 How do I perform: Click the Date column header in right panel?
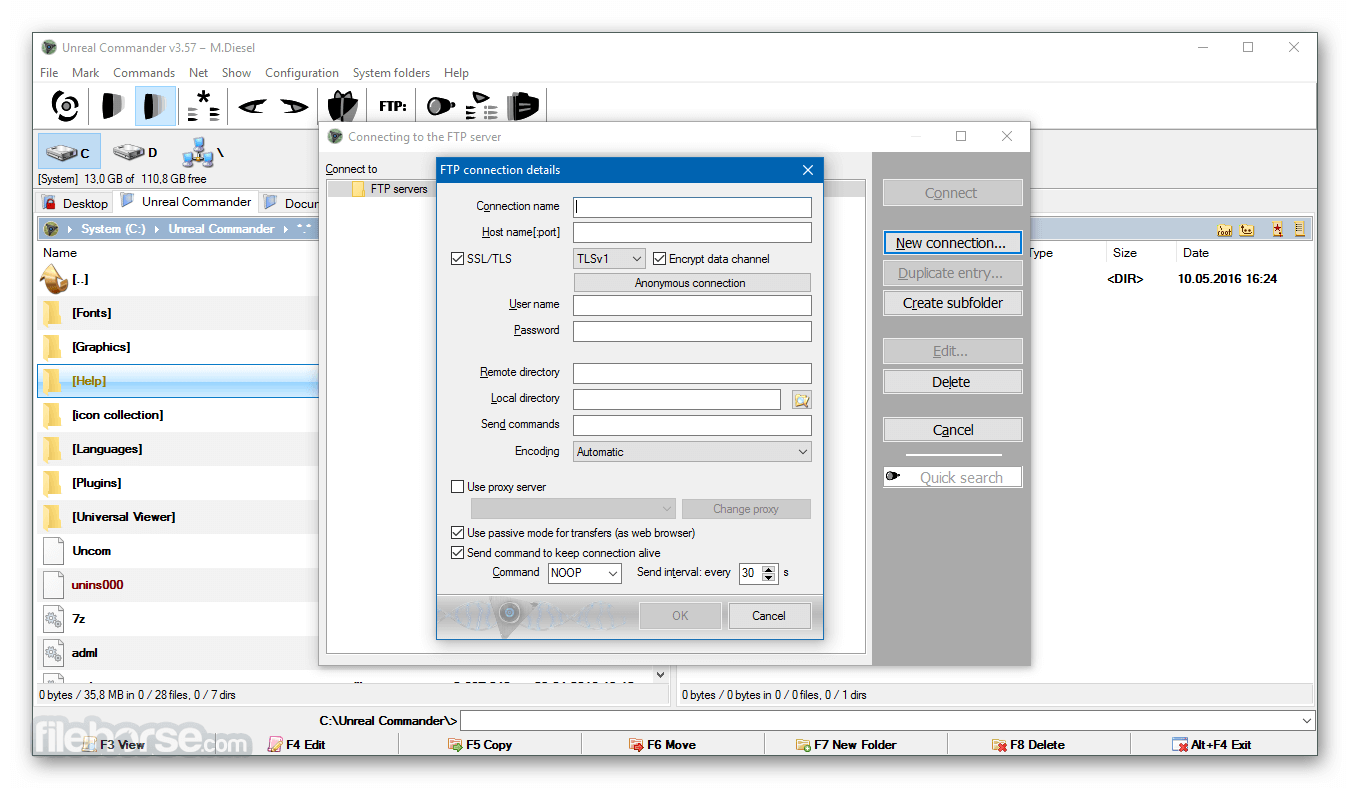pos(1196,253)
